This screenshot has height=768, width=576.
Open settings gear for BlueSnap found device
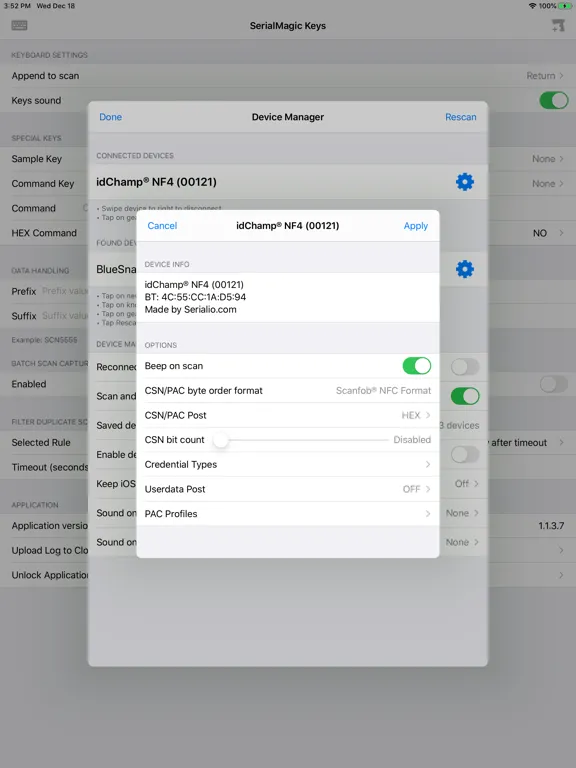pyautogui.click(x=464, y=269)
